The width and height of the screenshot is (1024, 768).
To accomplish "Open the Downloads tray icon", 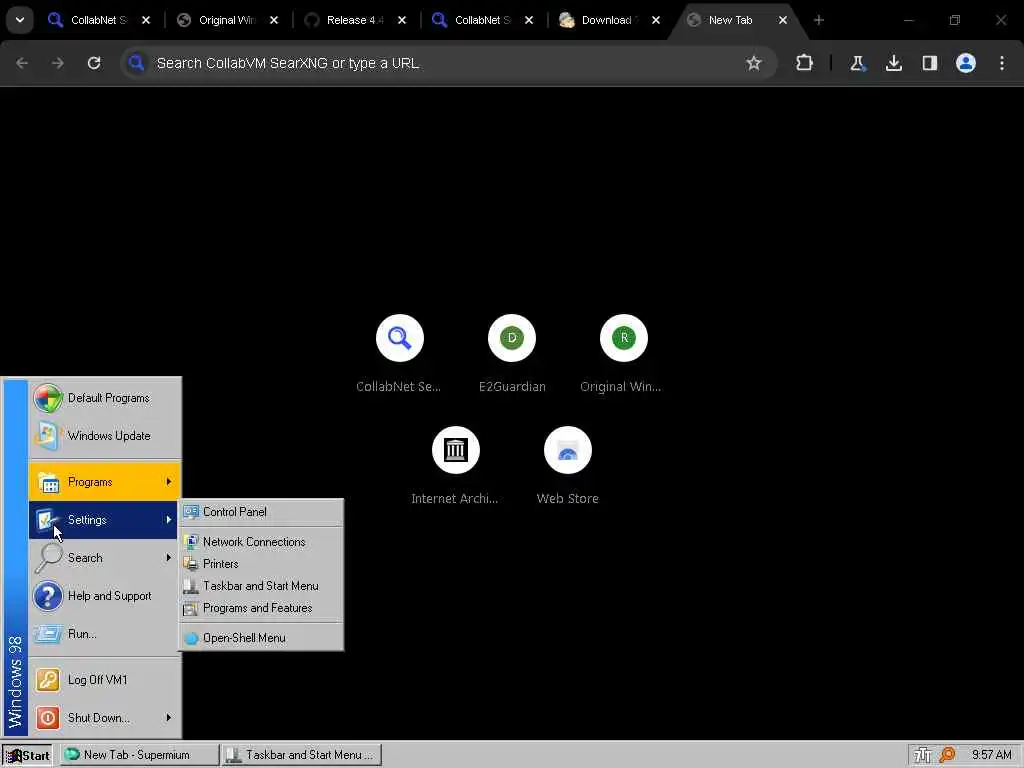I will [893, 63].
